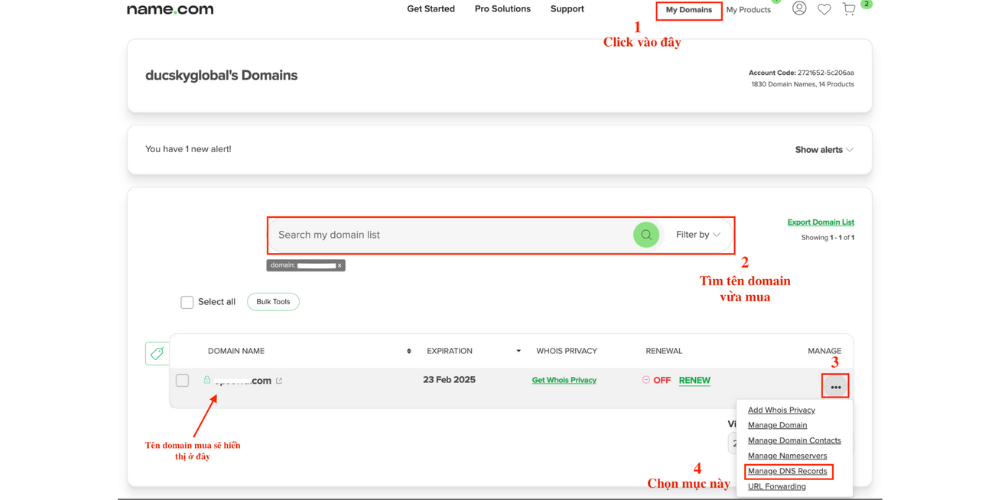Screen dimensions: 1000x500
Task: Open the wishlist heart icon
Action: pos(824,9)
